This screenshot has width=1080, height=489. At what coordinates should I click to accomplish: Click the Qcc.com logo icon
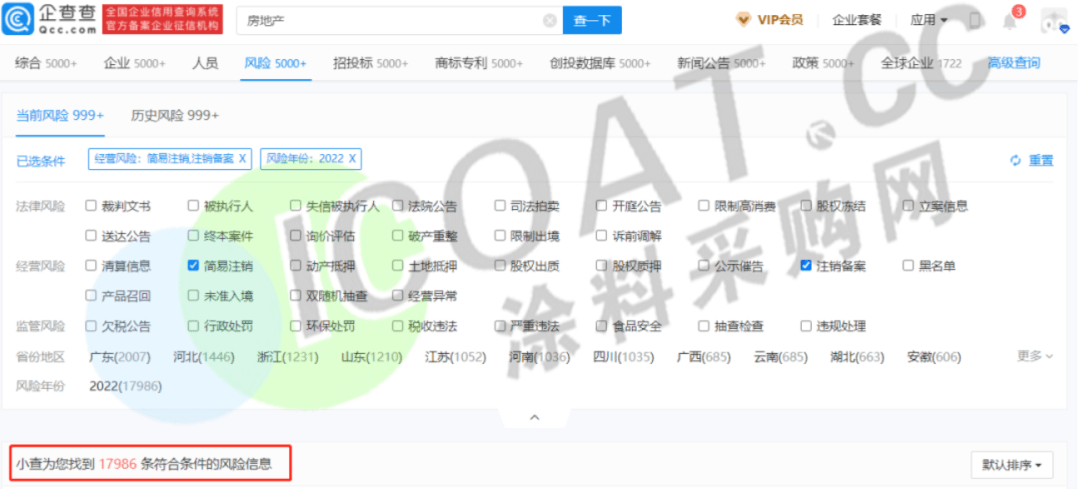20,20
